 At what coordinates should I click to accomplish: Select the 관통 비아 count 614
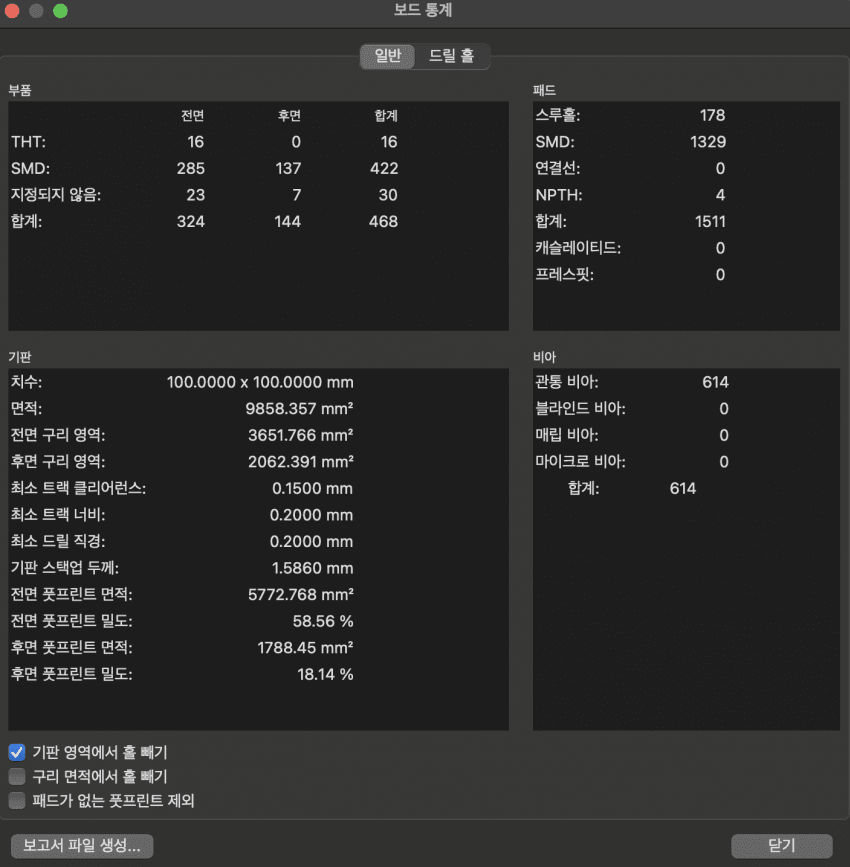715,382
